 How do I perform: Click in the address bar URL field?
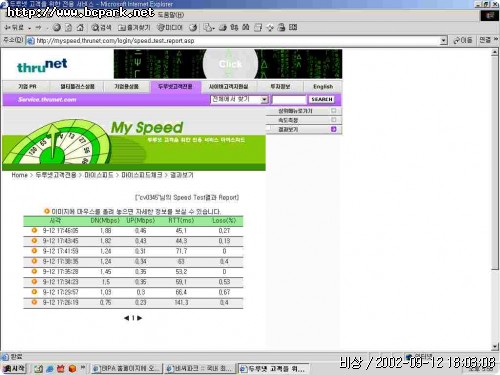coord(233,41)
